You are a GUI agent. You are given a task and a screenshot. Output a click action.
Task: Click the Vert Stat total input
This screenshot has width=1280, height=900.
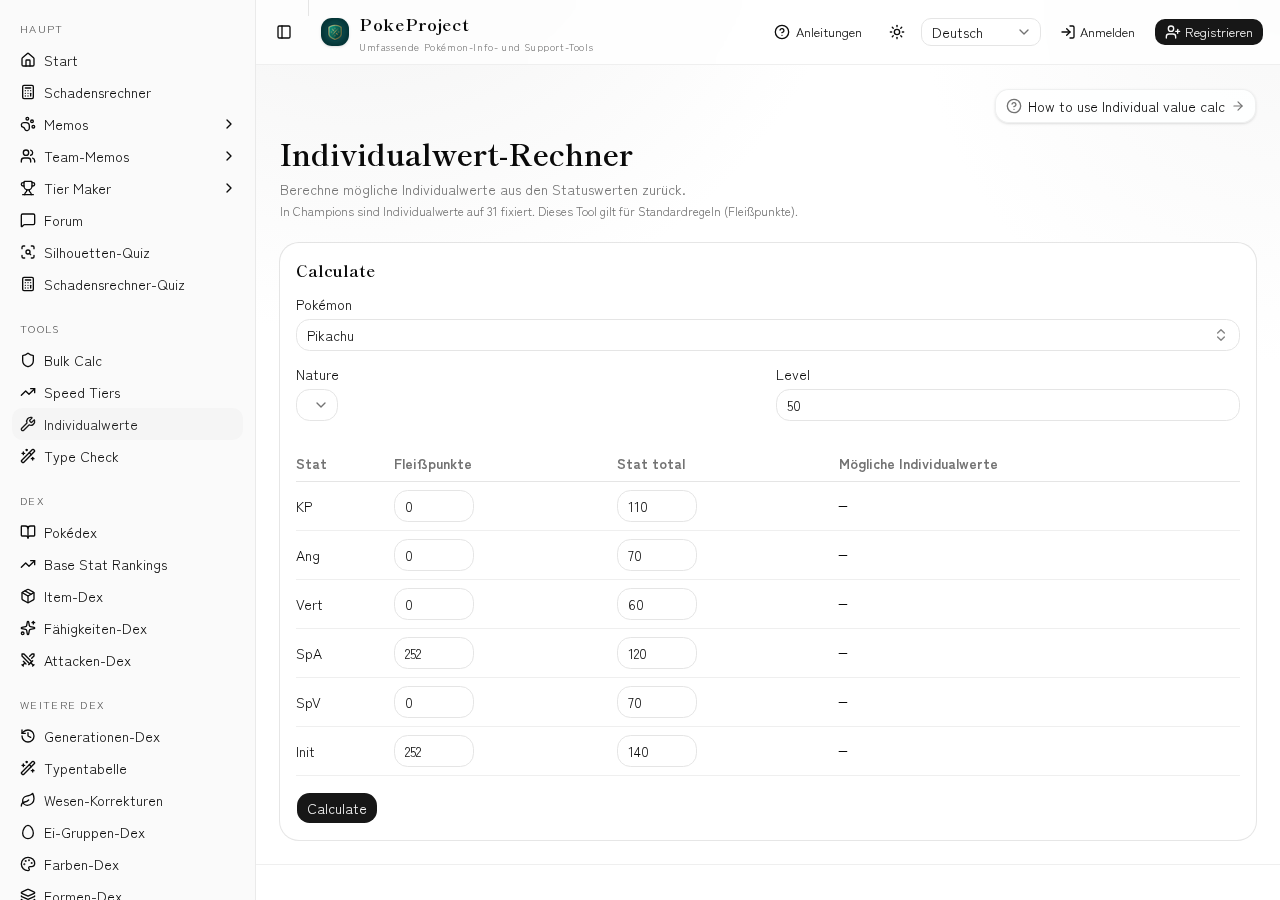pos(657,604)
